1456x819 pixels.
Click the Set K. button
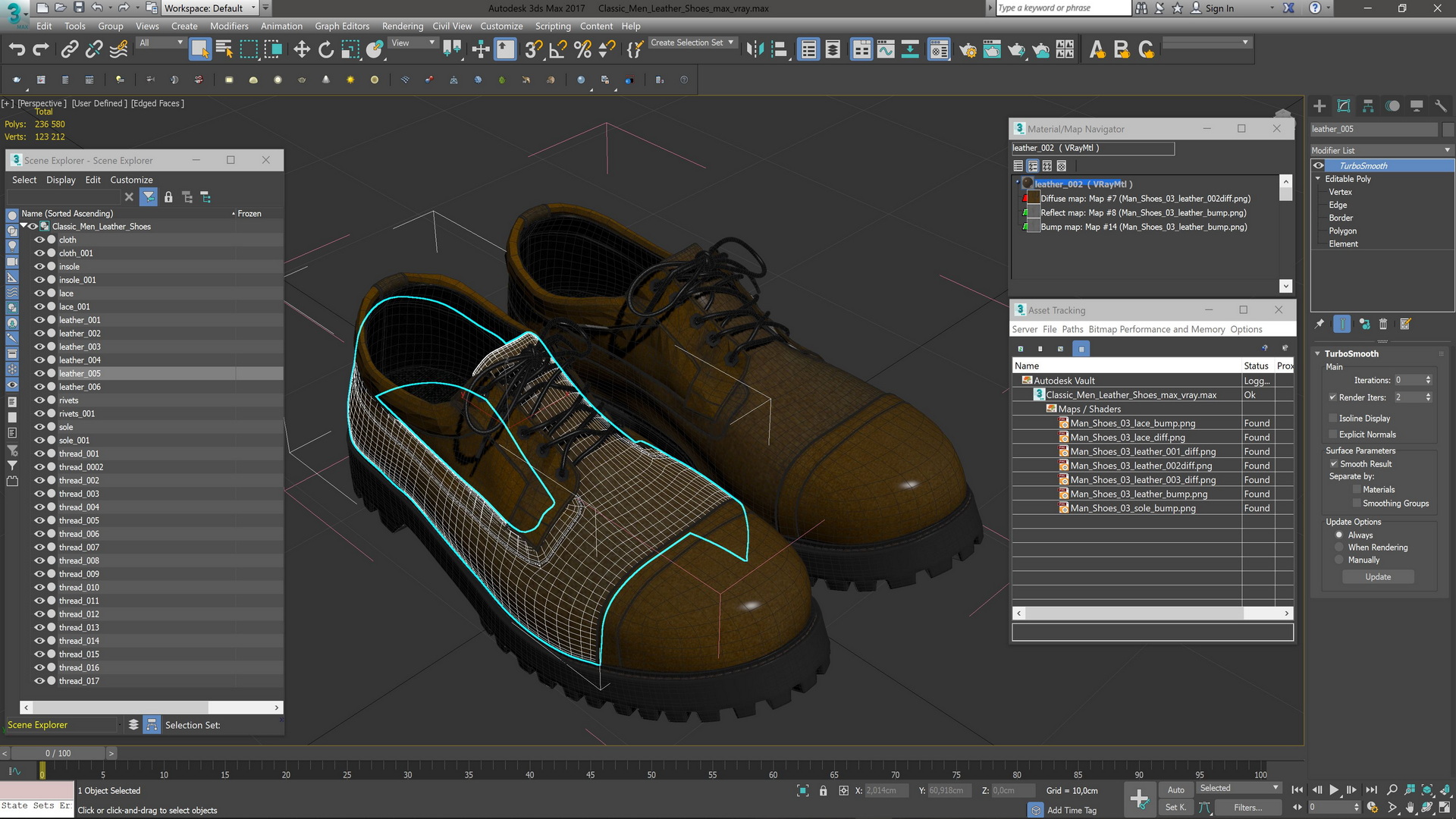click(1175, 808)
